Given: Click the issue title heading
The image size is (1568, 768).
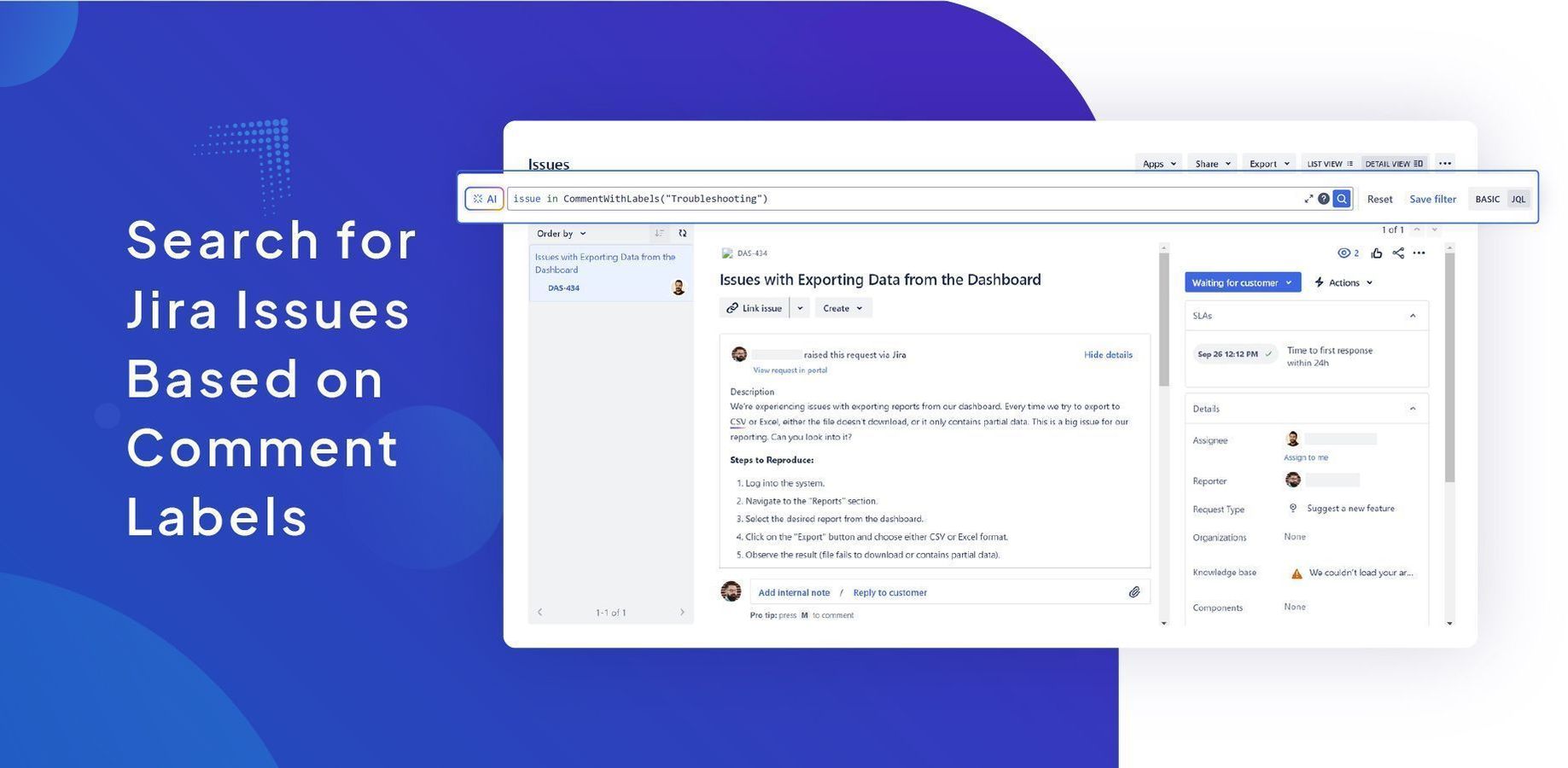Looking at the screenshot, I should [x=880, y=280].
